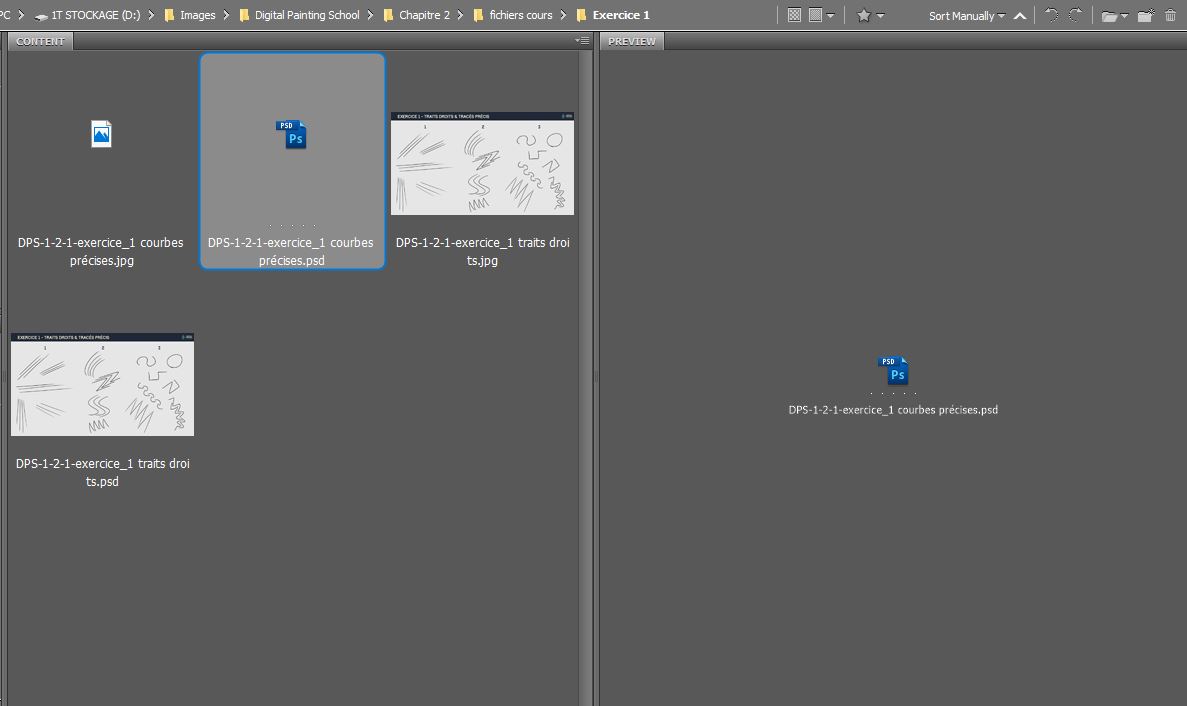This screenshot has height=706, width=1187.
Task: Select the Preview panel tab
Action: point(632,41)
